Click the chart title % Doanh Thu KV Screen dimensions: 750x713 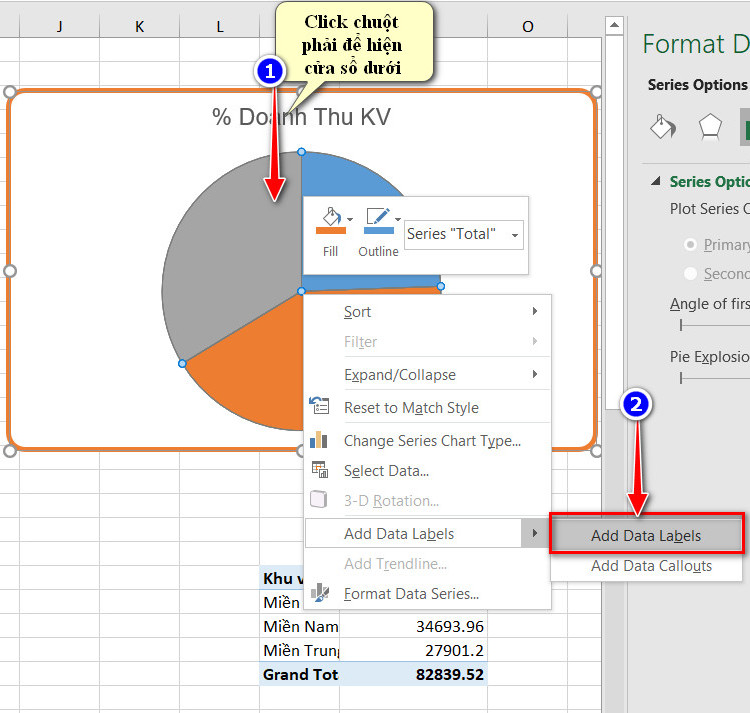(301, 117)
